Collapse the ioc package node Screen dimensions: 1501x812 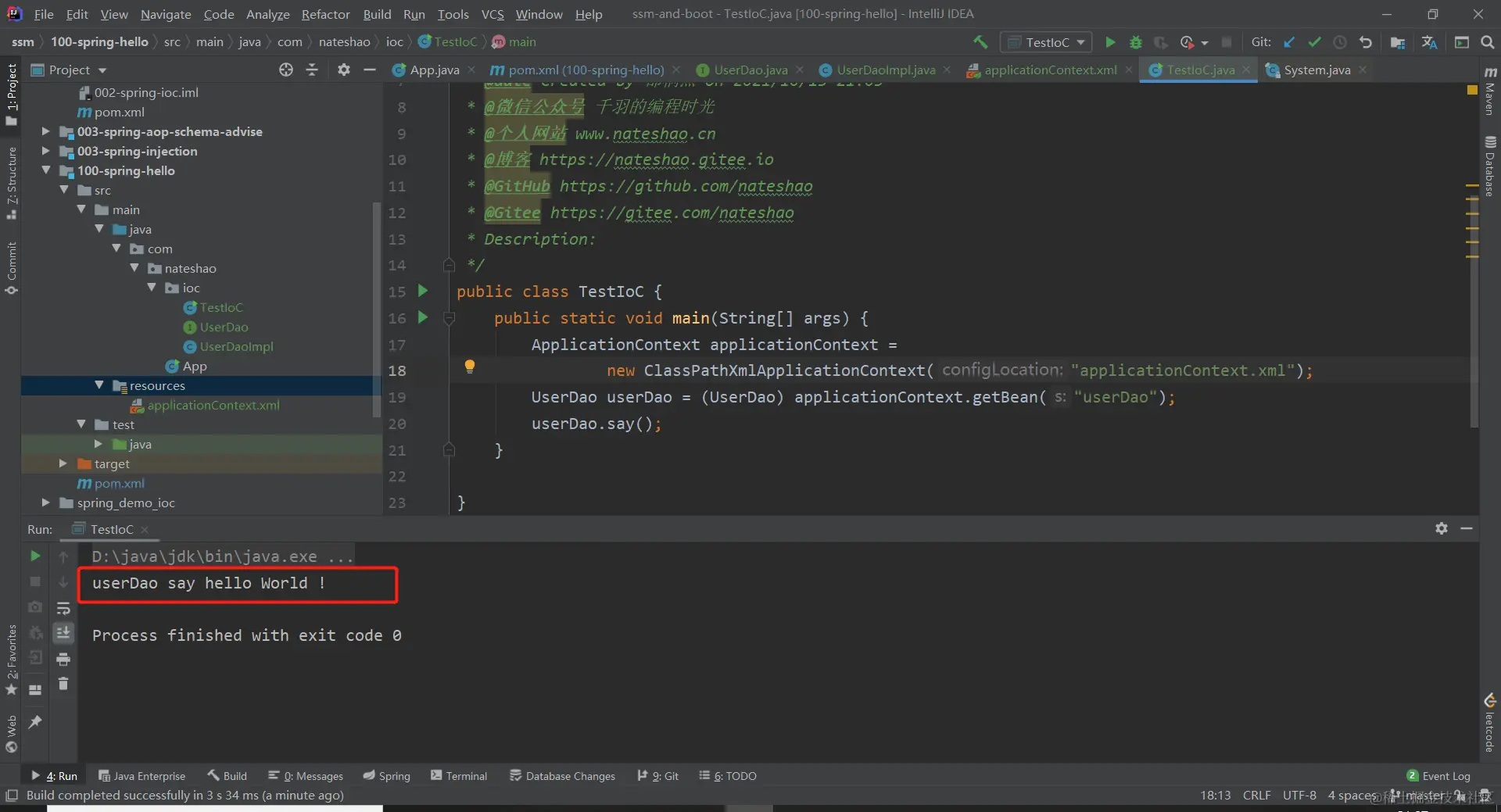point(152,288)
